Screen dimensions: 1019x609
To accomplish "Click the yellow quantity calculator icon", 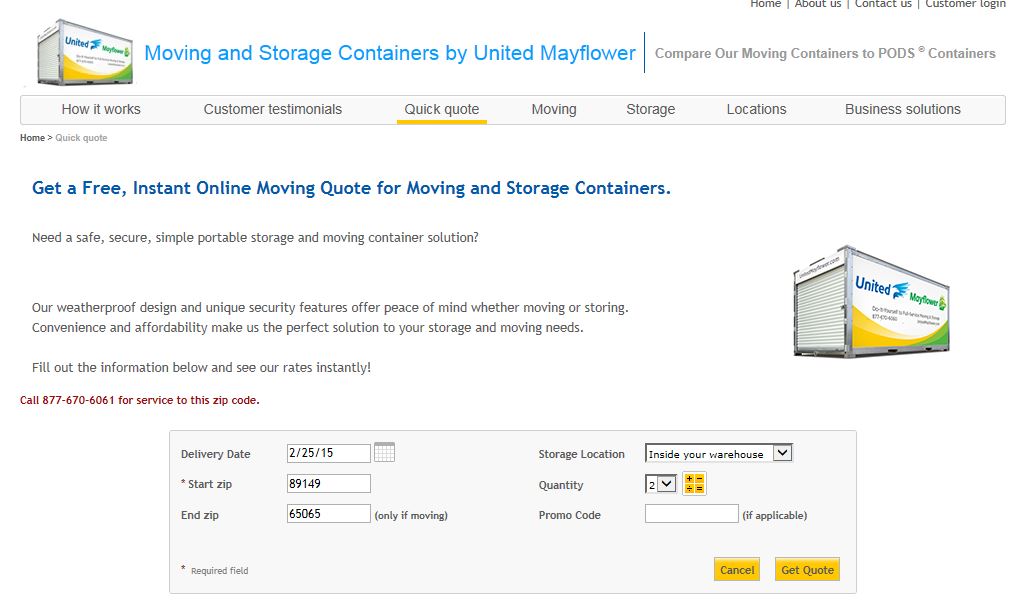I will point(694,484).
